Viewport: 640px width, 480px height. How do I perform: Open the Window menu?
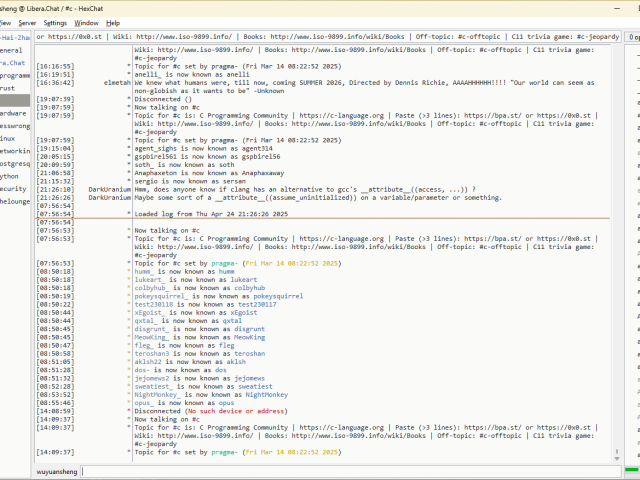point(87,22)
